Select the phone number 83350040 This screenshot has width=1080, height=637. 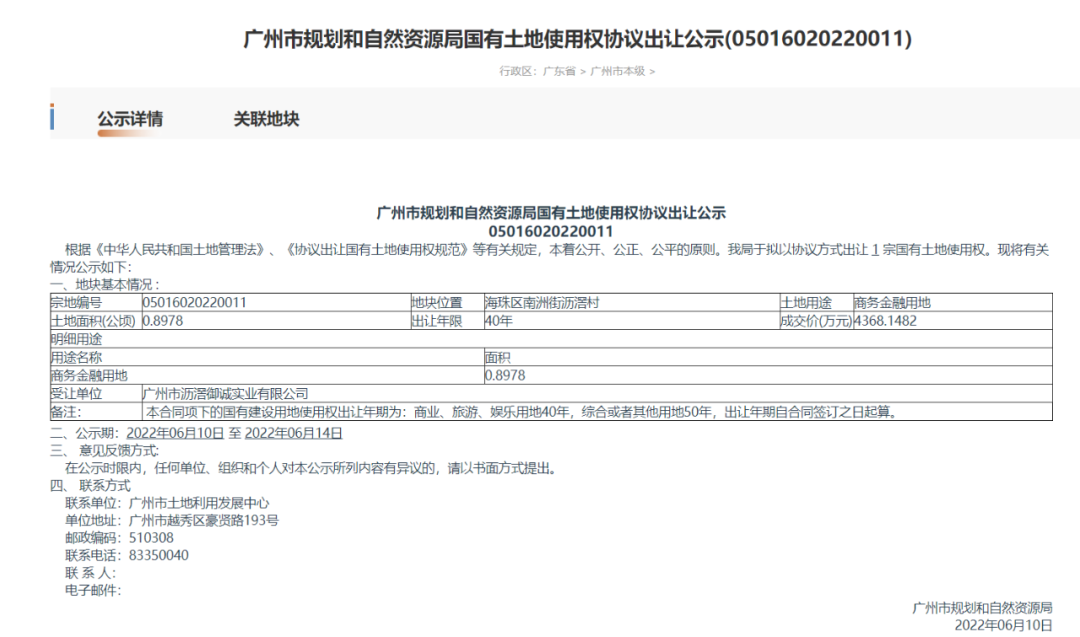pyautogui.click(x=158, y=555)
